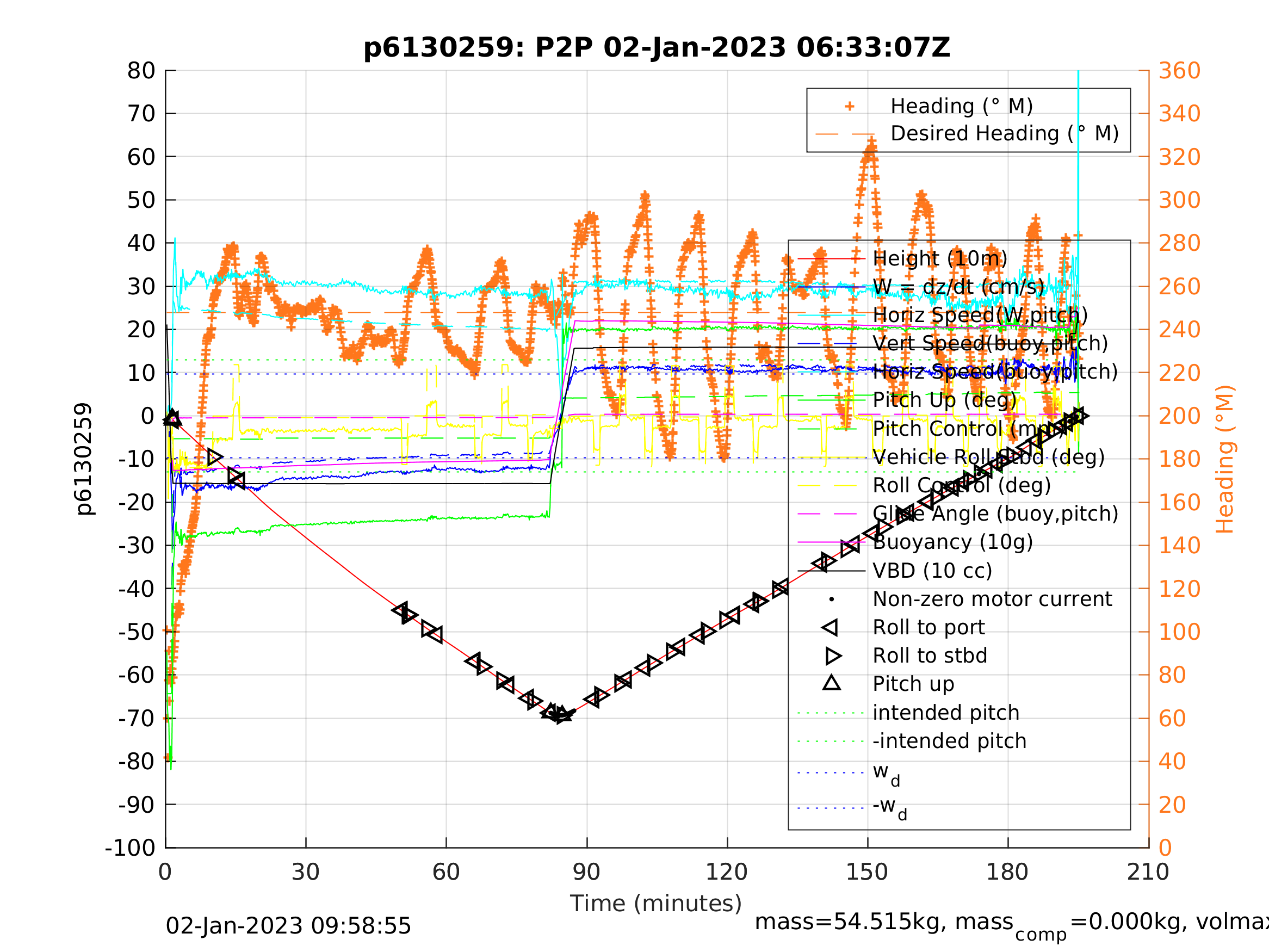This screenshot has width=1269, height=952.
Task: Click the VBD (10 cc) legend label
Action: click(x=932, y=571)
